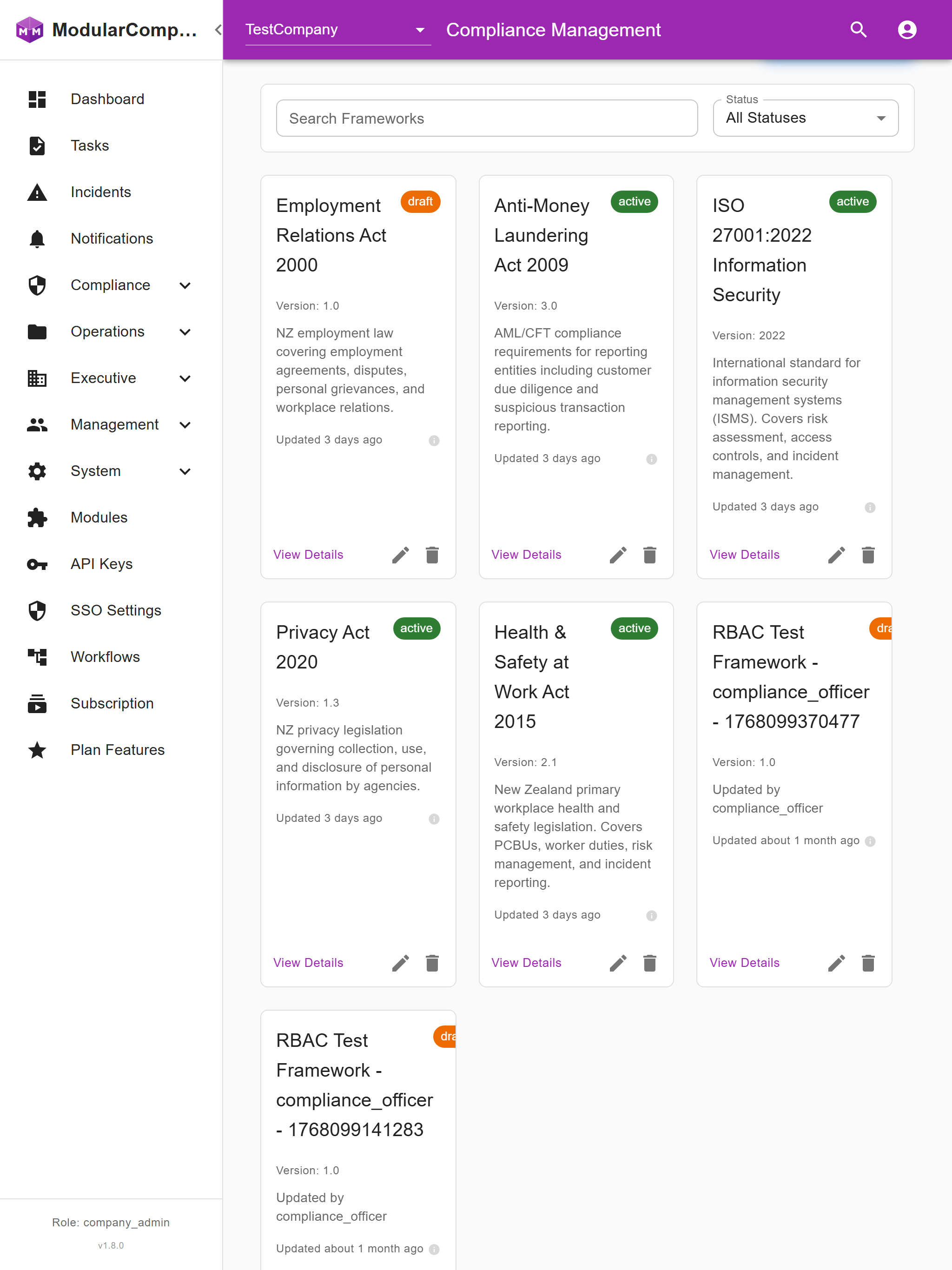
Task: Open Workflows from the sidebar
Action: click(112, 657)
